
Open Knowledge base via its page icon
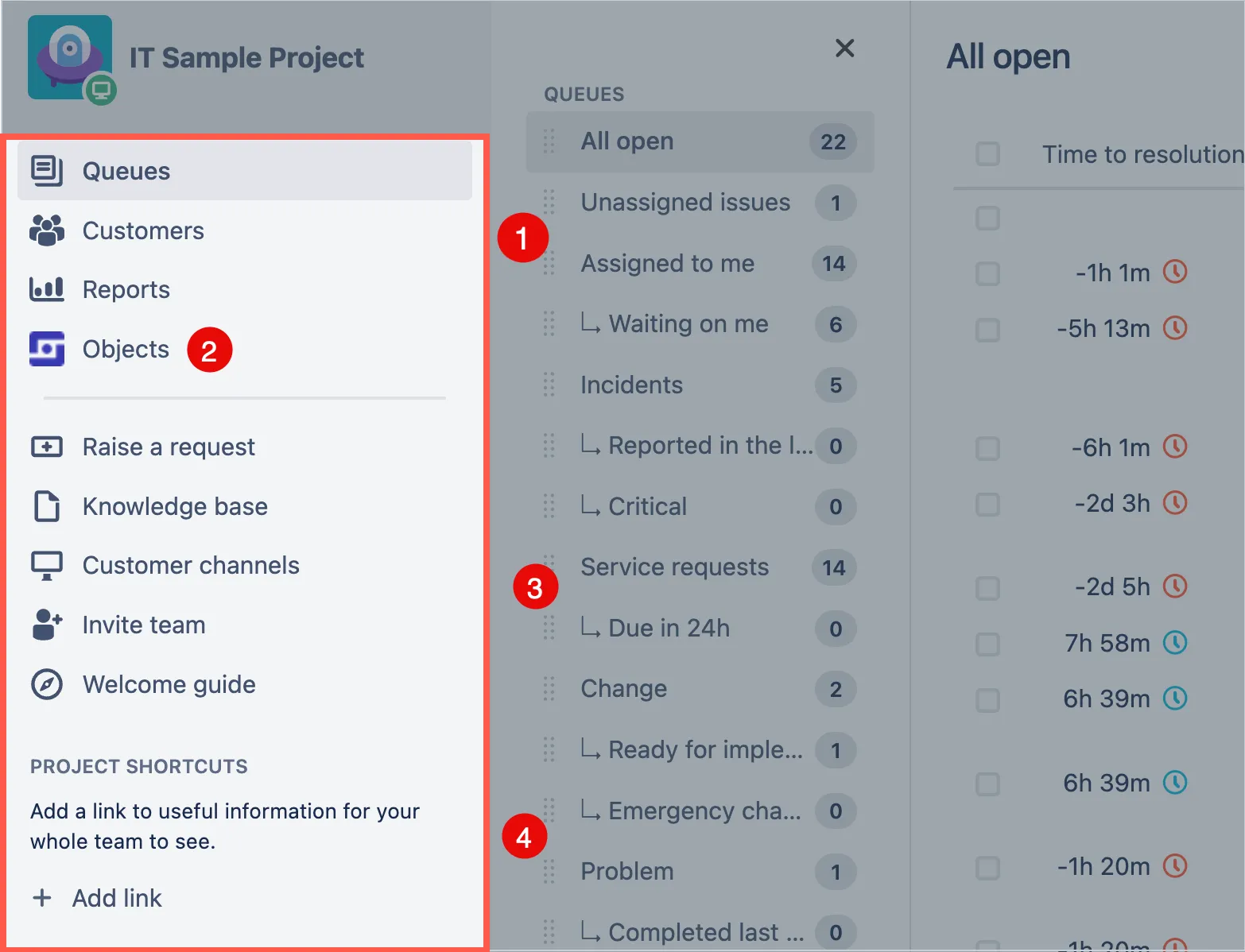click(x=47, y=506)
